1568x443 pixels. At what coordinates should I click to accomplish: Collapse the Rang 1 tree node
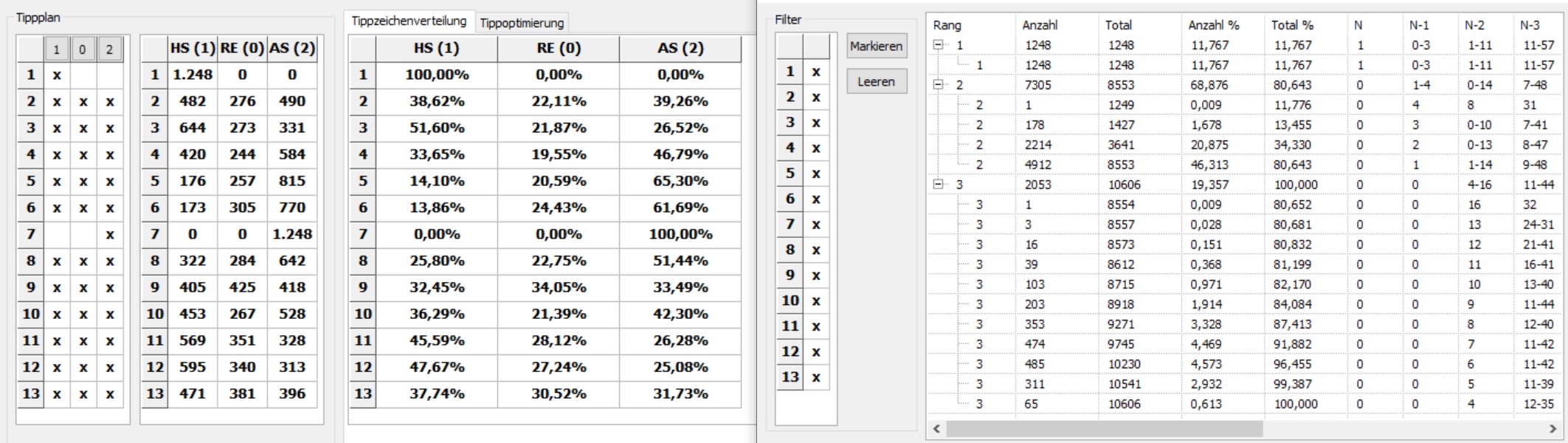click(x=938, y=45)
